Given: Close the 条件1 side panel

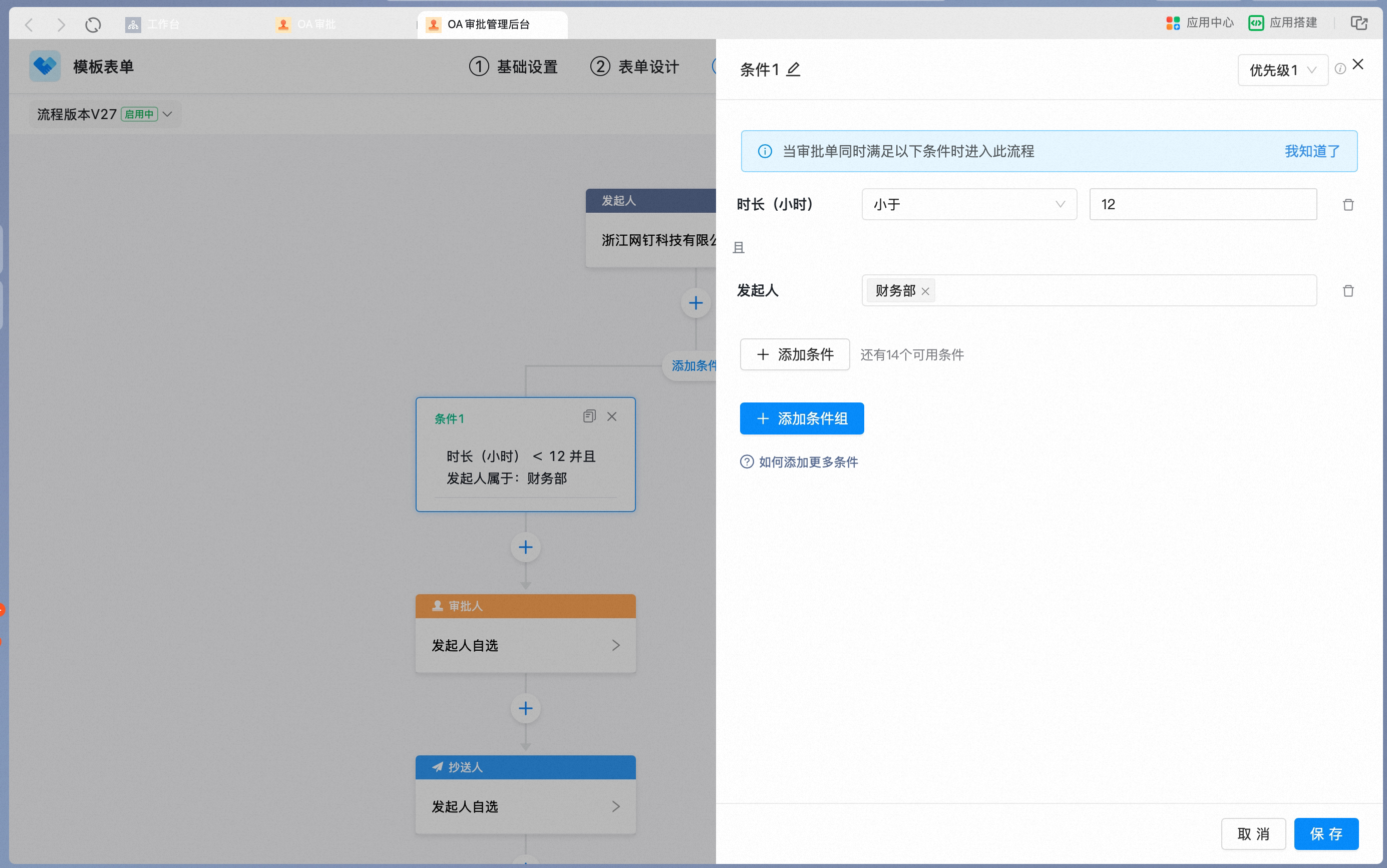Looking at the screenshot, I should 1358,64.
